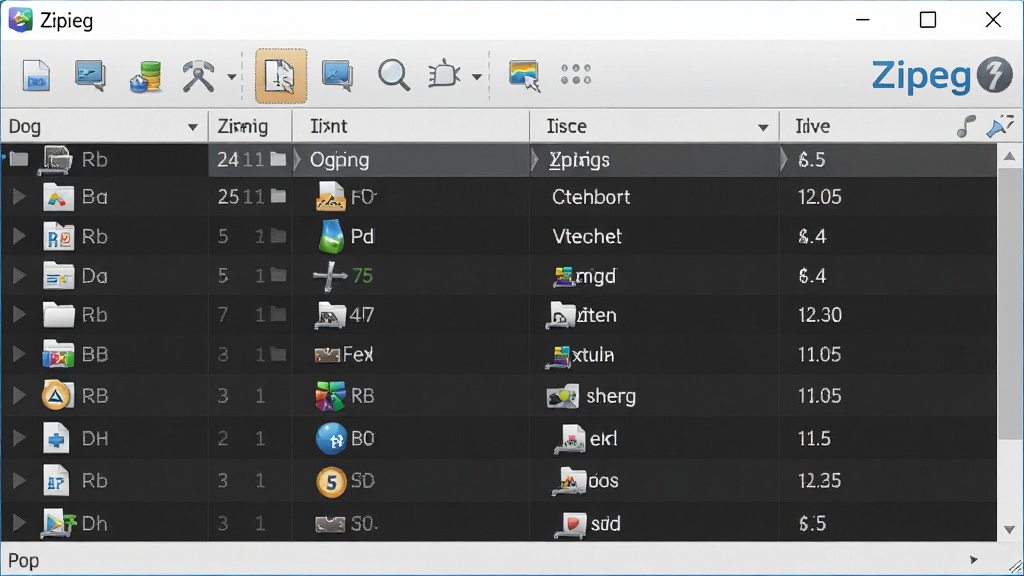Select the DH document plus icon
The width and height of the screenshot is (1024, 576).
coord(56,438)
